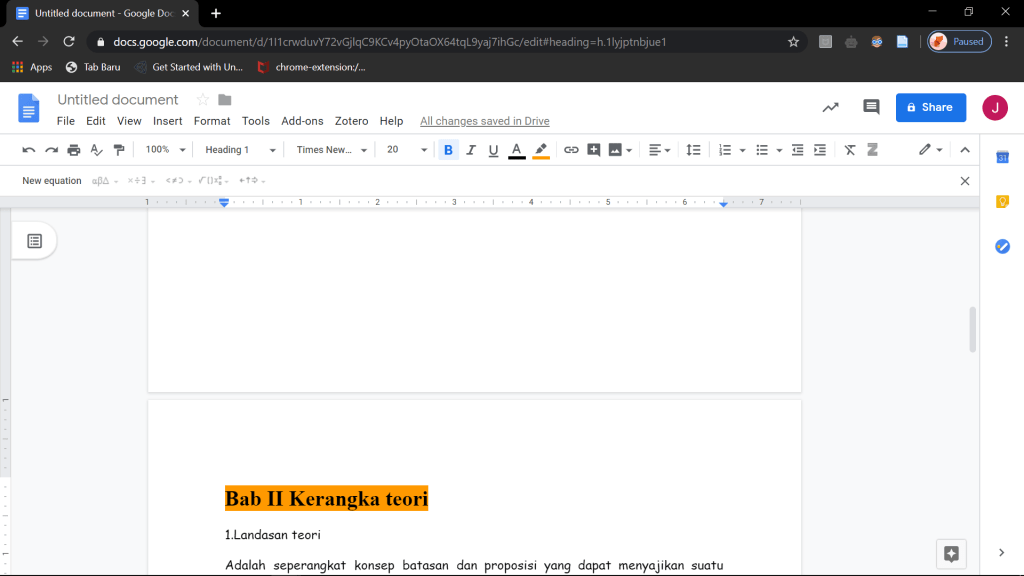Viewport: 1024px width, 576px height.
Task: Open the Heading 1 styles dropdown
Action: [240, 150]
